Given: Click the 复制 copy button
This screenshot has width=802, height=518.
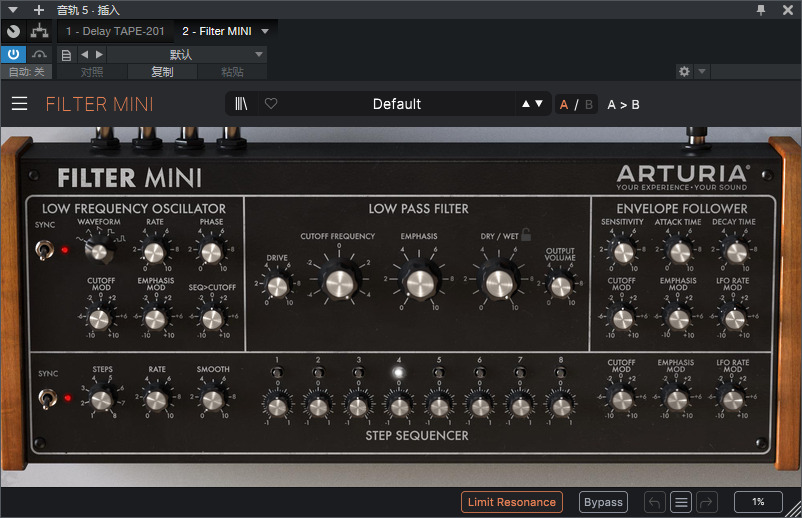Looking at the screenshot, I should pyautogui.click(x=162, y=72).
